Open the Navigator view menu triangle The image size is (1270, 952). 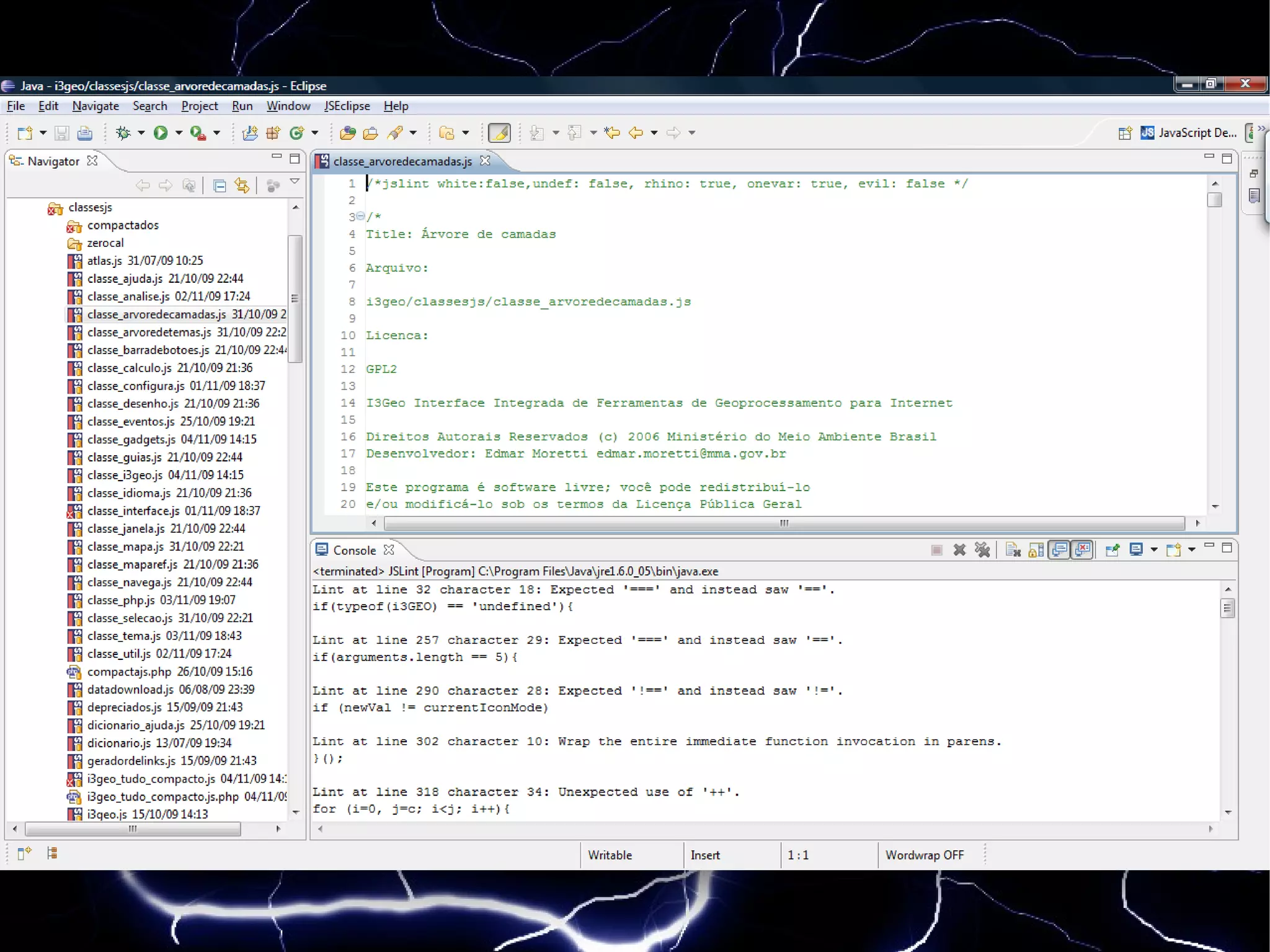pos(295,182)
